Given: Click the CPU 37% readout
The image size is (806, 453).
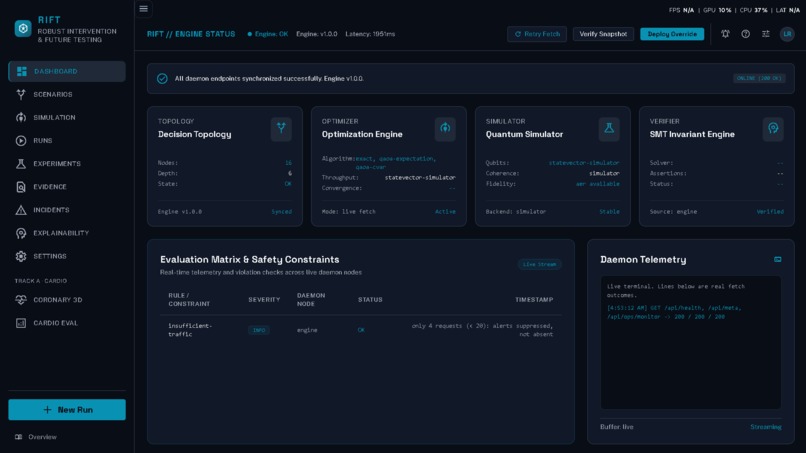Looking at the screenshot, I should (x=754, y=10).
